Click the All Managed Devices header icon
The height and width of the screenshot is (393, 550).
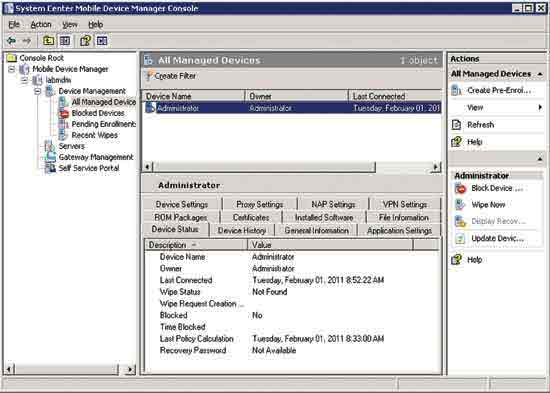click(149, 60)
